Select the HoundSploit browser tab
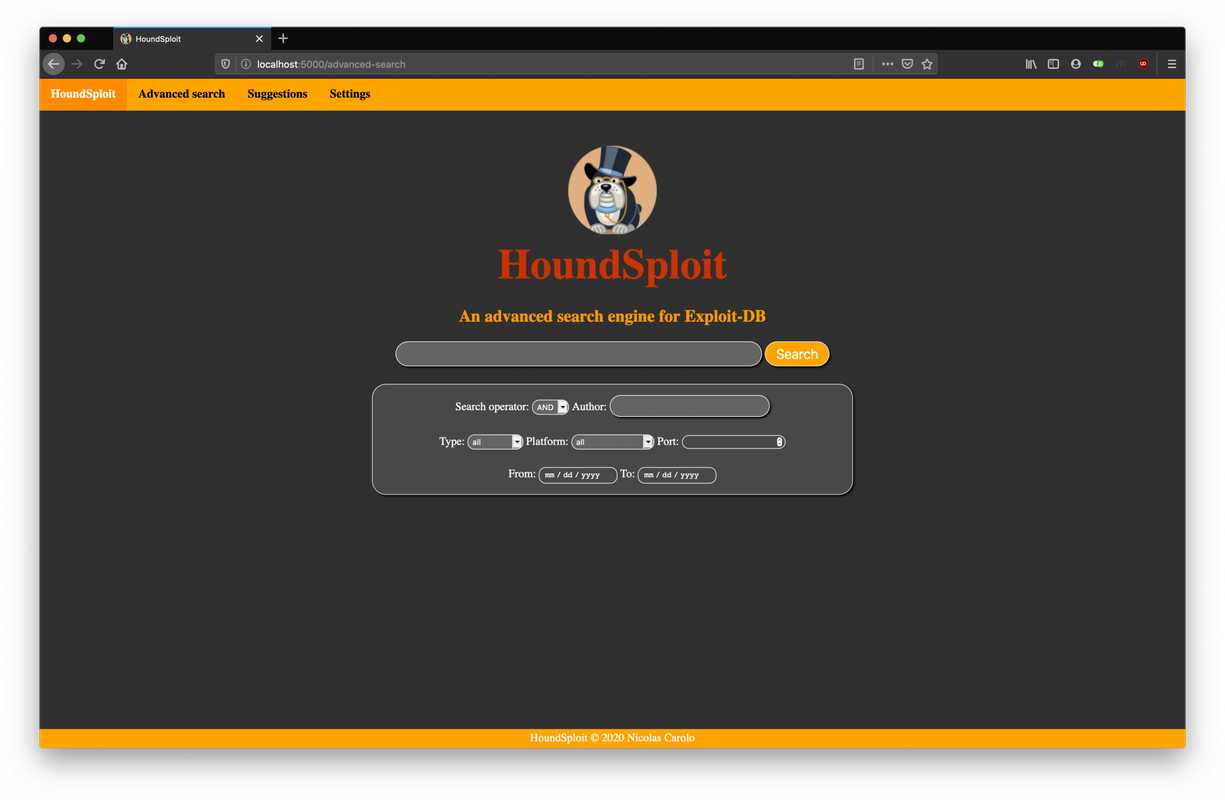 pyautogui.click(x=191, y=38)
